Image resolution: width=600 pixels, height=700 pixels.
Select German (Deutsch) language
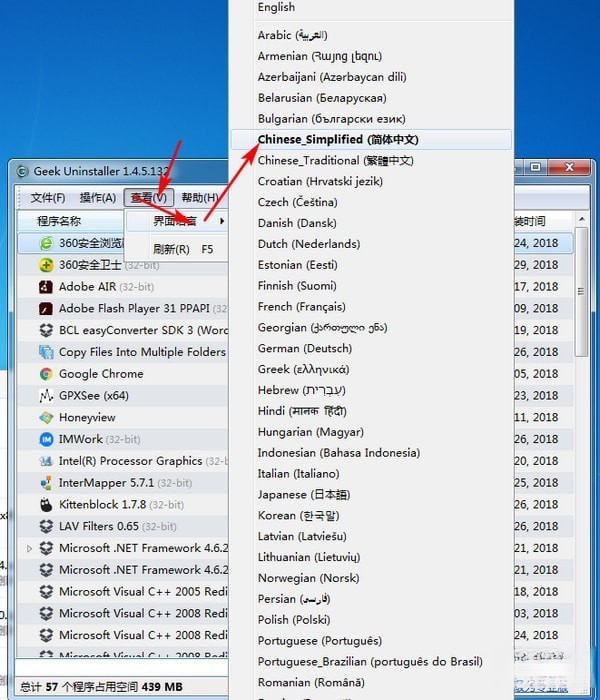[371, 349]
